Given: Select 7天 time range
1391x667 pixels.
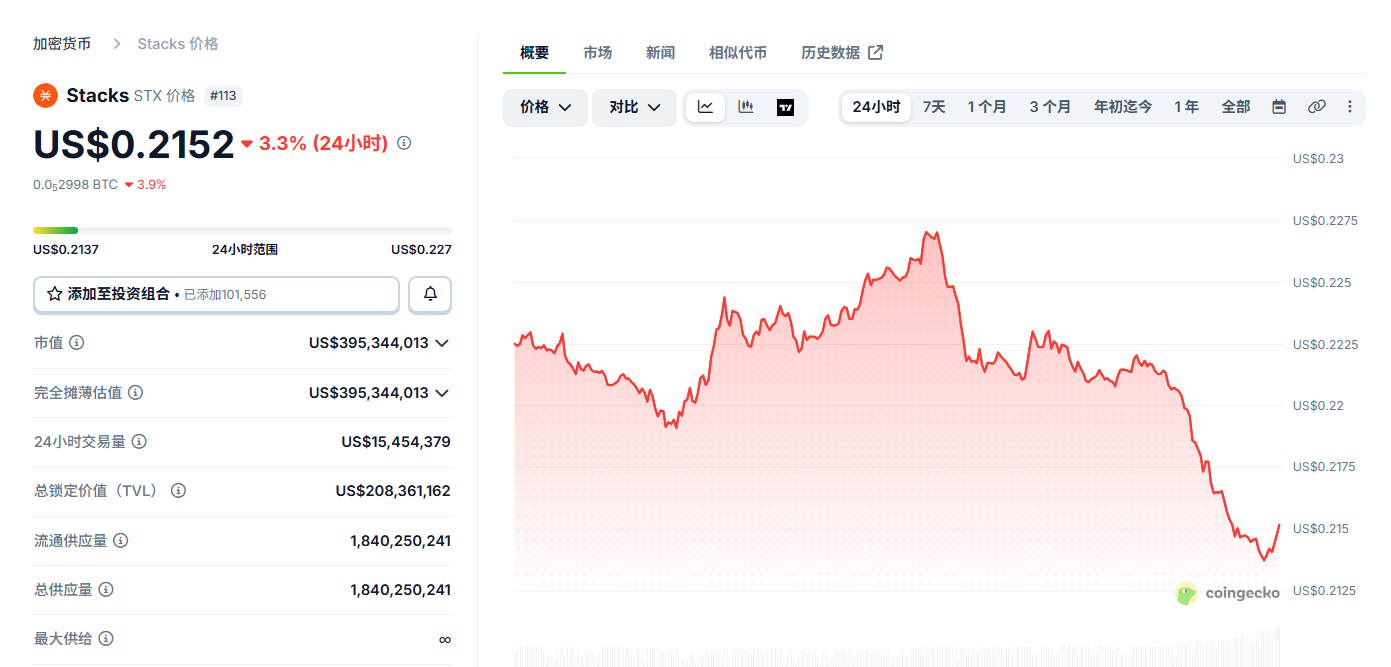Looking at the screenshot, I should (x=934, y=107).
